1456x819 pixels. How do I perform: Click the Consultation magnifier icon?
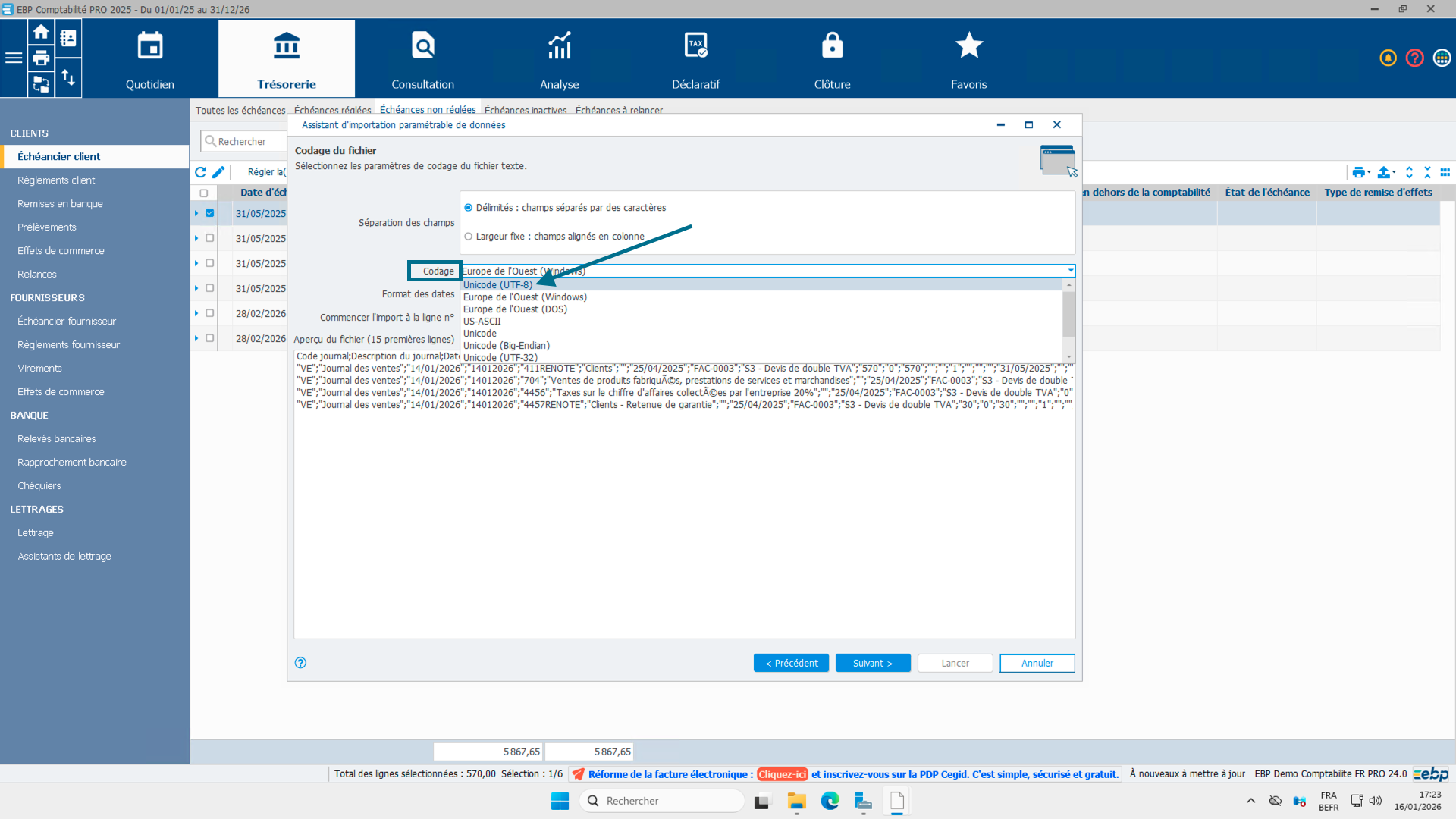[422, 46]
